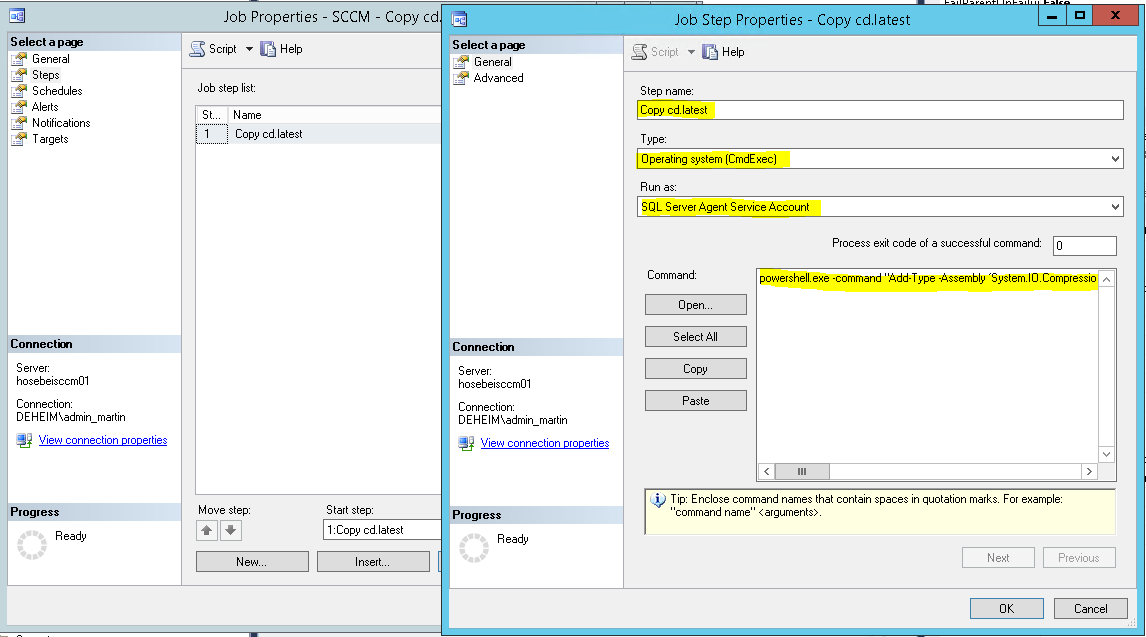This screenshot has width=1146, height=637.
Task: Click Job Properties window title icon
Action: [17, 16]
